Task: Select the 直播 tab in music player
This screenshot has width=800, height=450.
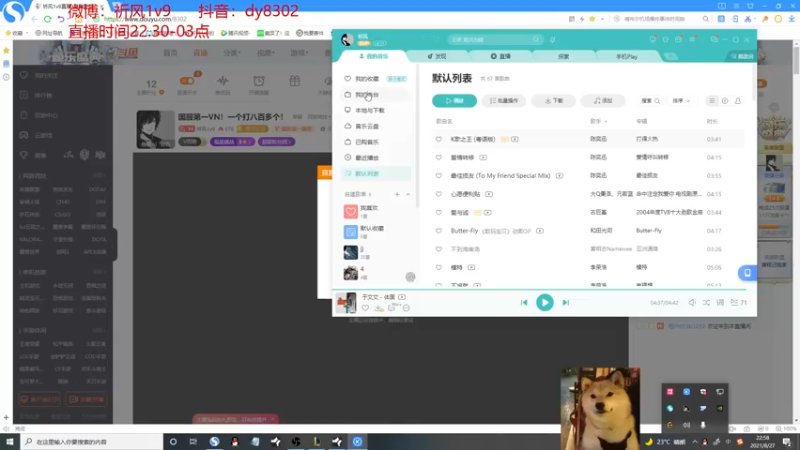Action: click(x=501, y=56)
